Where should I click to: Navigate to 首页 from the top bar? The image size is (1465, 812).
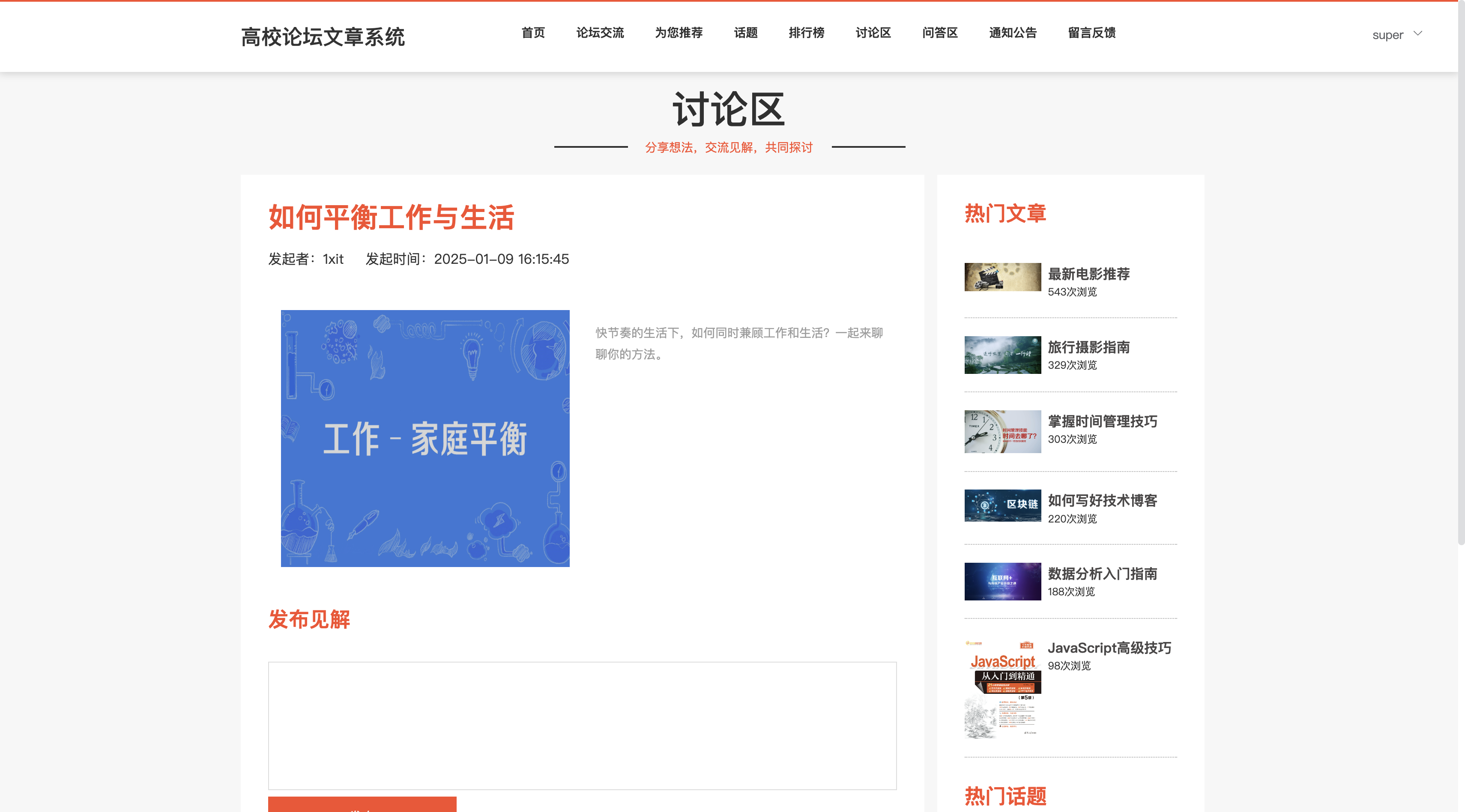tap(532, 33)
